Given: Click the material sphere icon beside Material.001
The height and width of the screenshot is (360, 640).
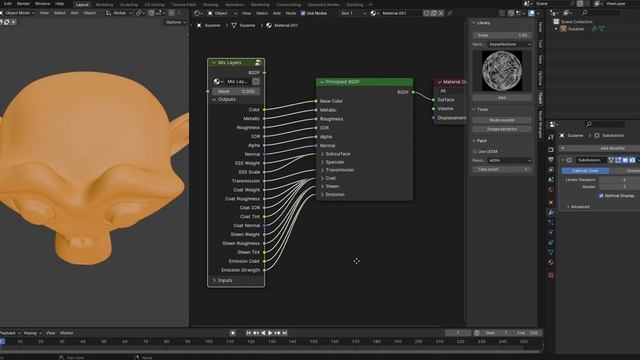Looking at the screenshot, I should pyautogui.click(x=373, y=13).
